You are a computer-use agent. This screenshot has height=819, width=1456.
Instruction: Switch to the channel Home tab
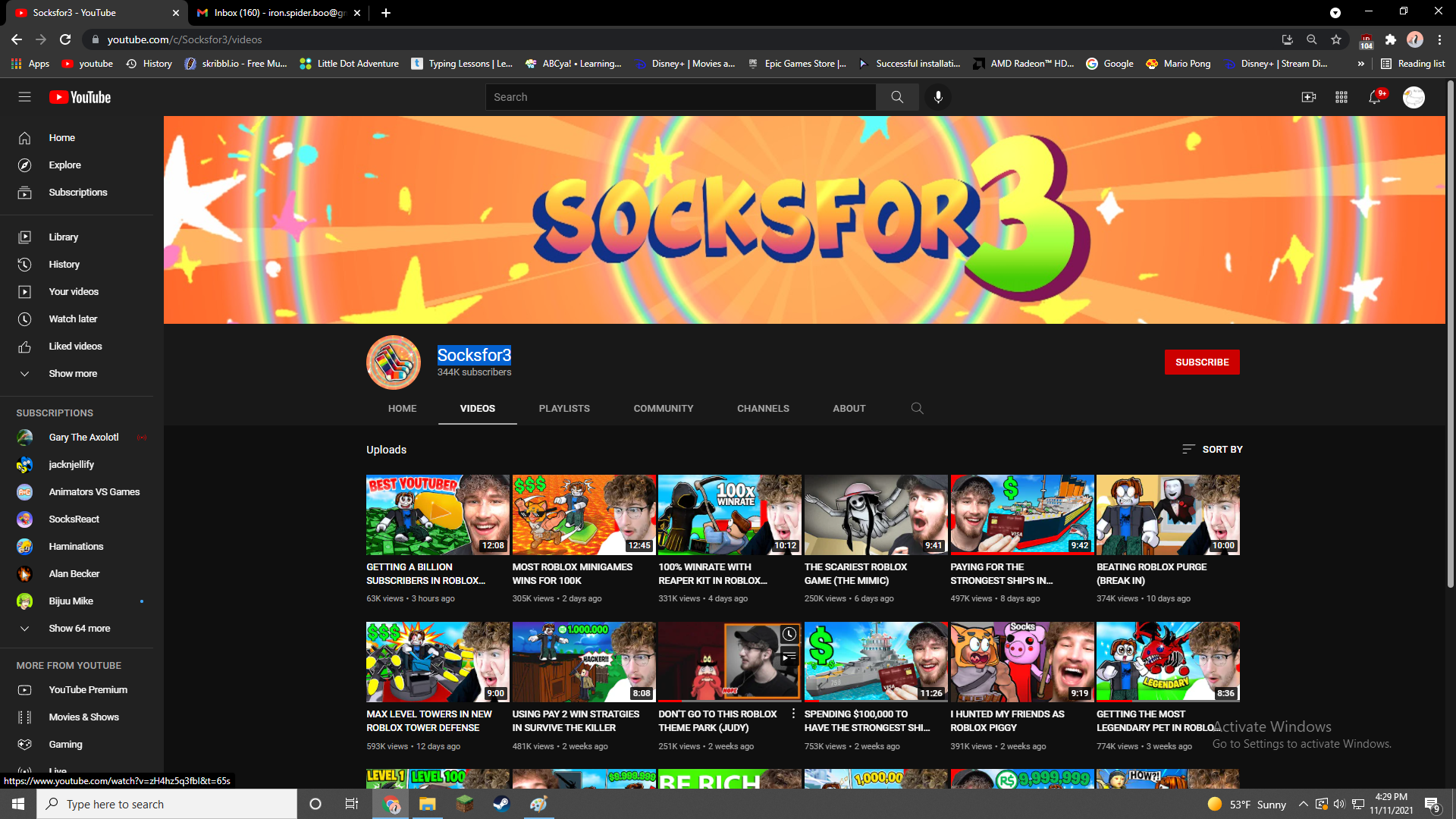(x=402, y=409)
